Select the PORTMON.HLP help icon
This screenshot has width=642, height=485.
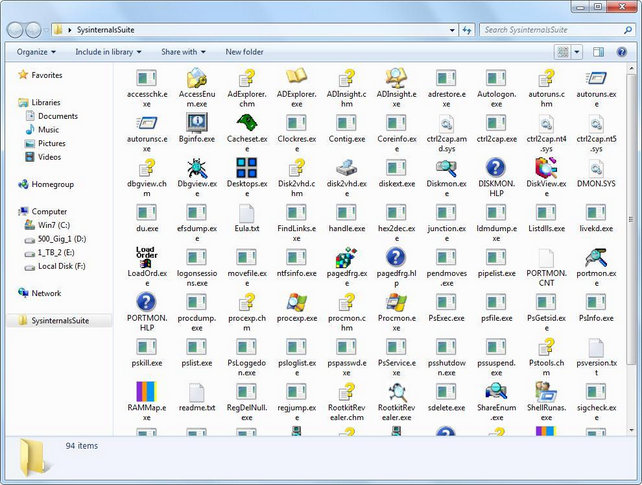[147, 302]
